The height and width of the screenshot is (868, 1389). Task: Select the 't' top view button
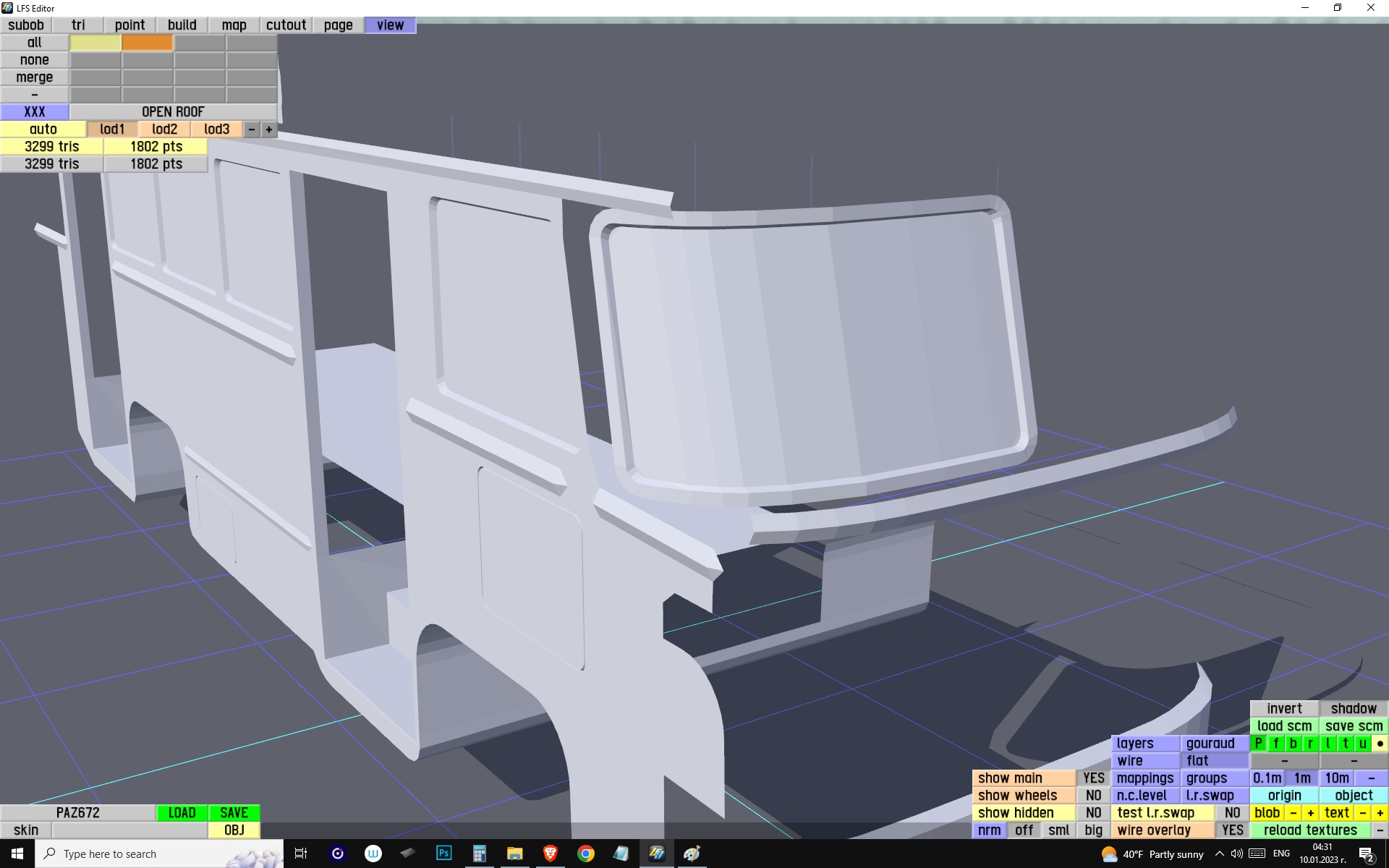1346,744
